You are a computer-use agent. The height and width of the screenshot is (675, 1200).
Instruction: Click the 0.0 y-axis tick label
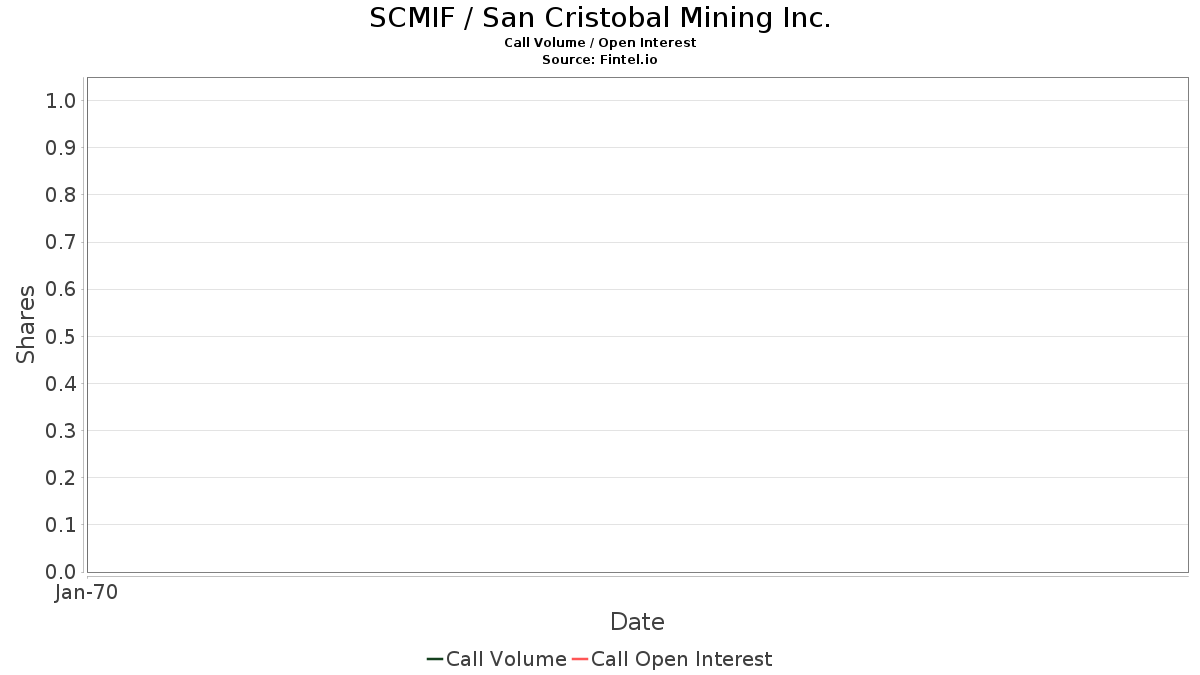61,572
